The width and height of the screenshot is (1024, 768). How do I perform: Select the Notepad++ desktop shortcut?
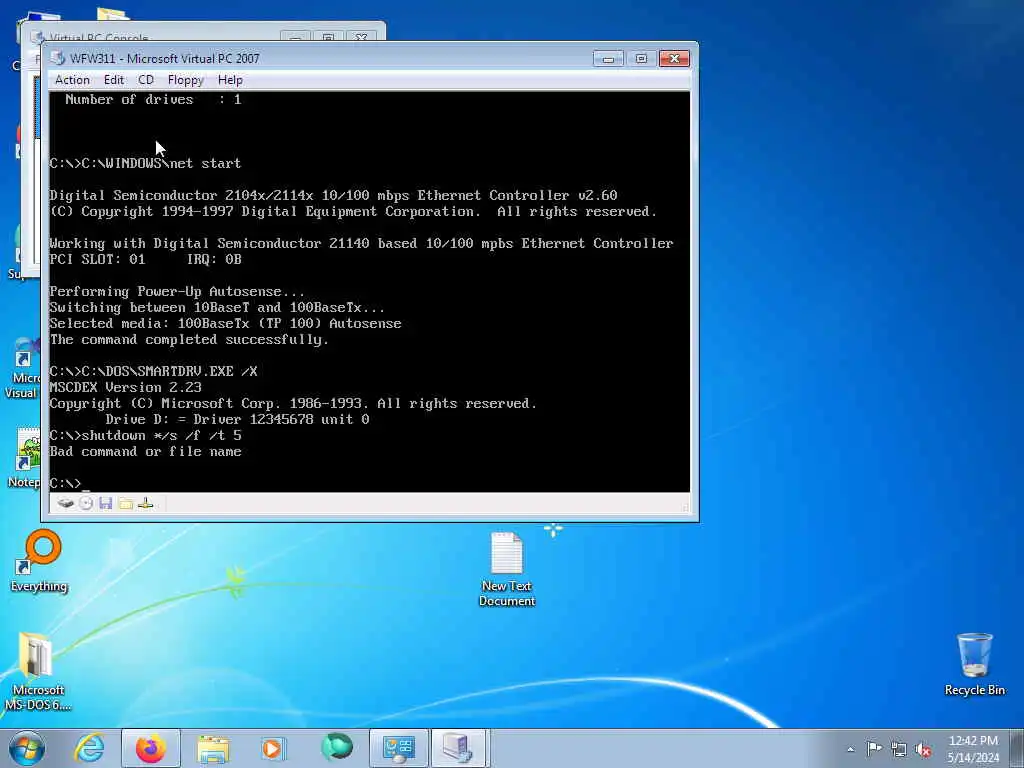(26, 457)
